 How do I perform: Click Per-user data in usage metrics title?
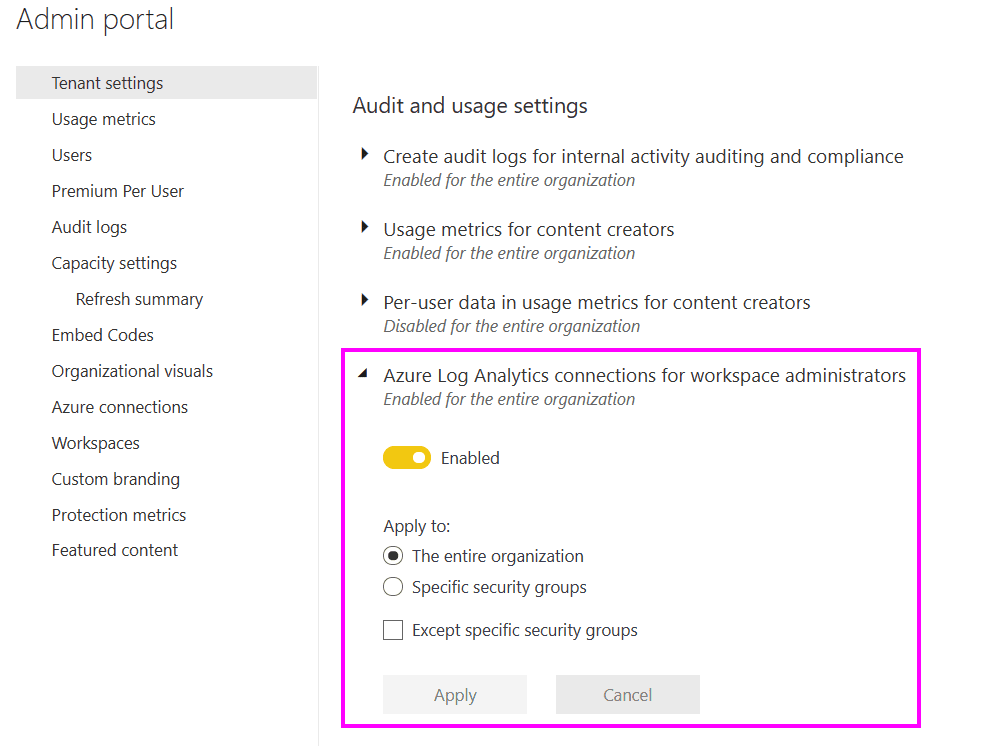pos(597,302)
